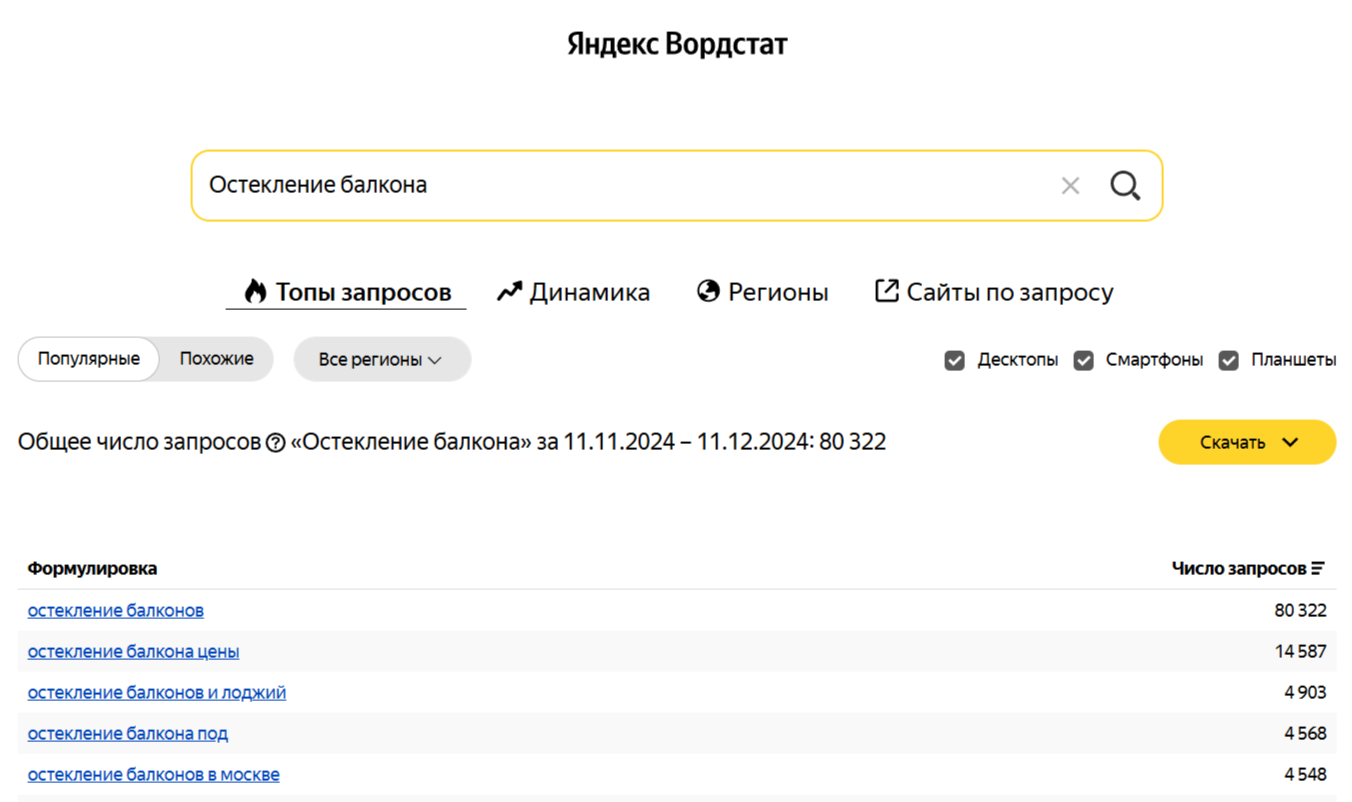Click the magnifying glass search icon
This screenshot has height=802, width=1352.
pyautogui.click(x=1125, y=185)
